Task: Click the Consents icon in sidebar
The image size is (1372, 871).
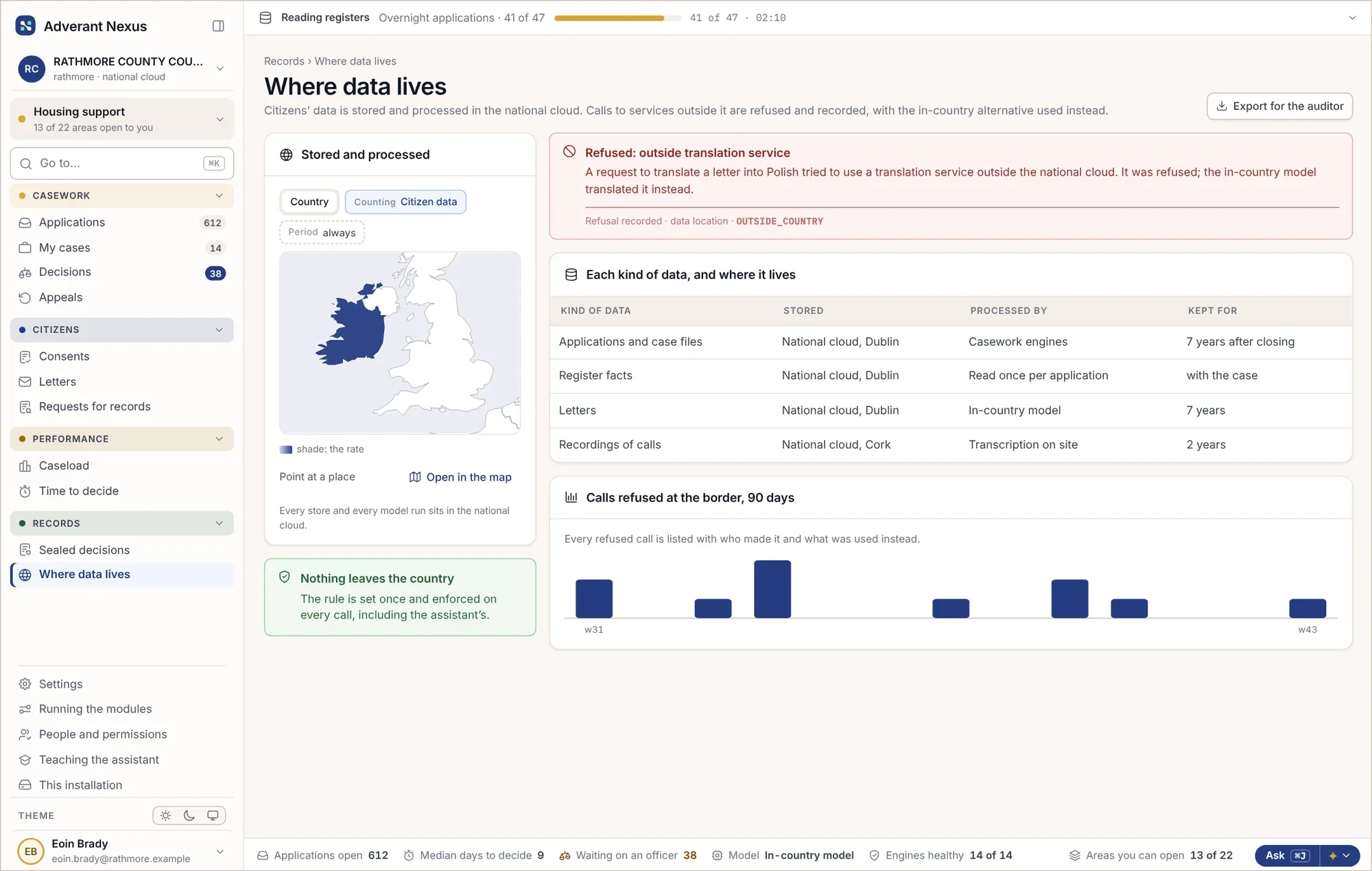Action: coord(25,356)
